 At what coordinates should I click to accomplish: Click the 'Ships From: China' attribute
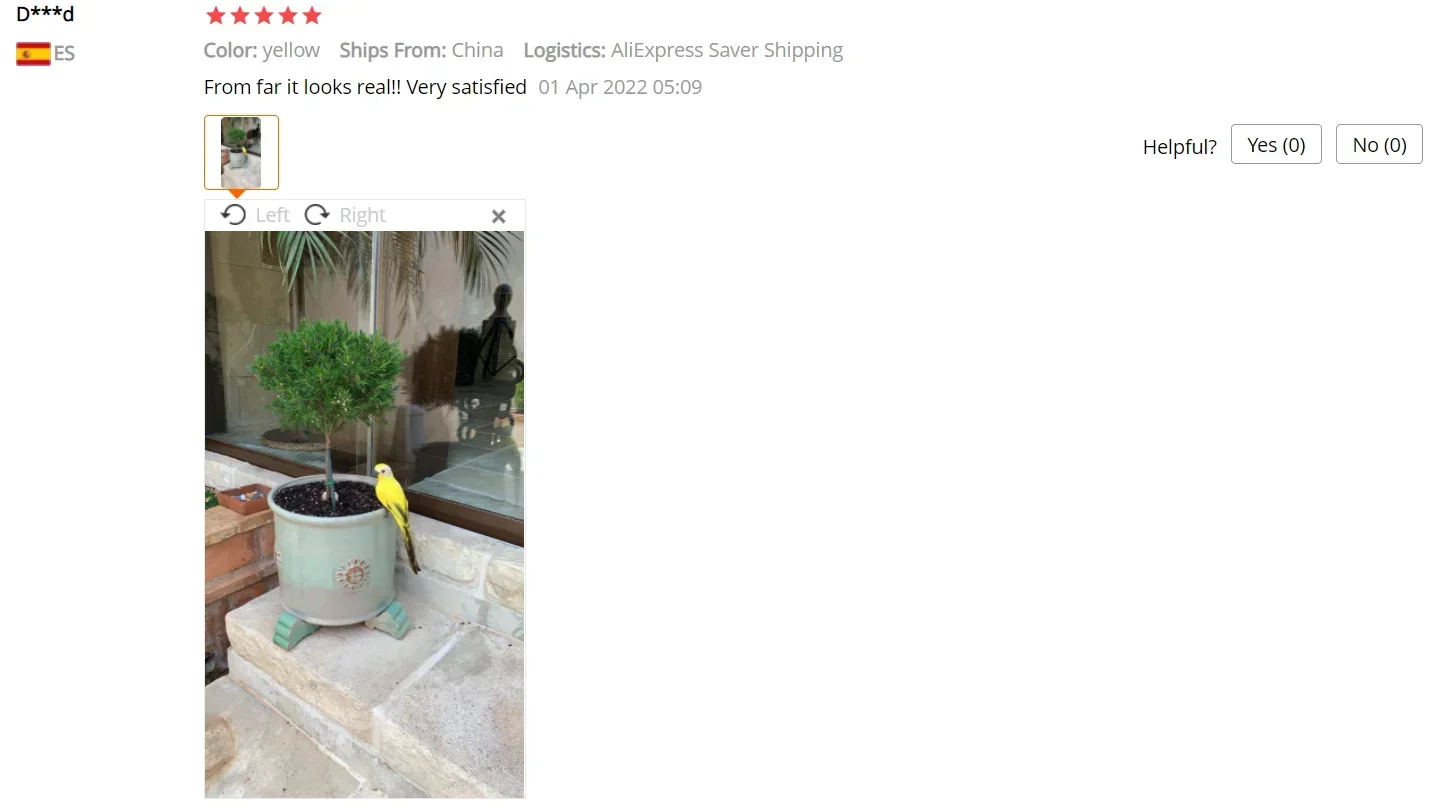[421, 50]
